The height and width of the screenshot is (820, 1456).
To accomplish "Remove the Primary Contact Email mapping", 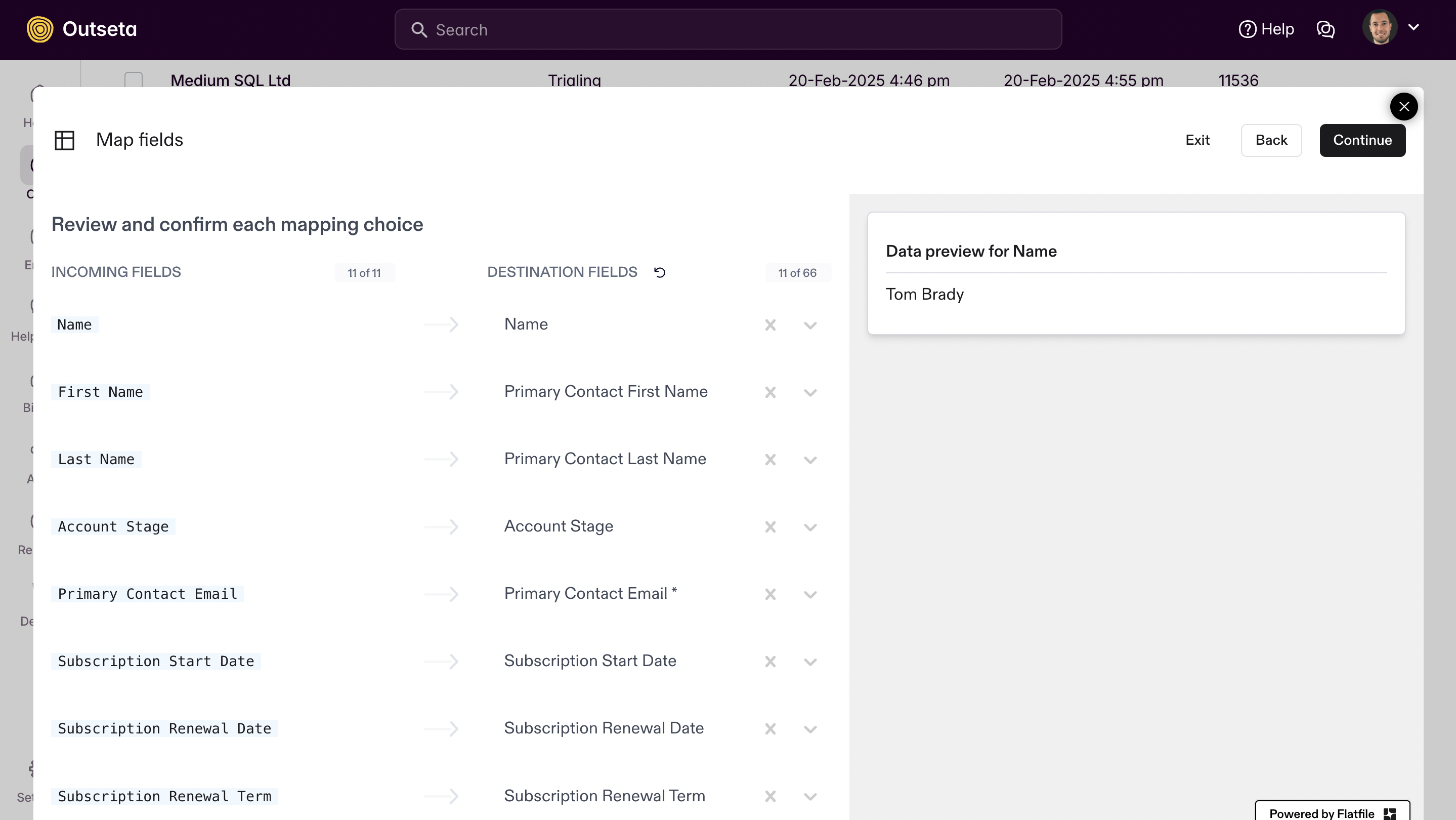I will coord(770,594).
